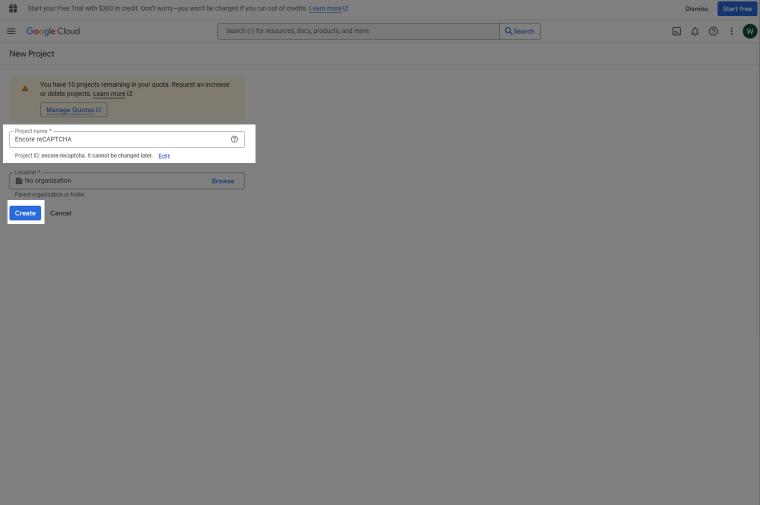Click the quota warning triangle icon
Image resolution: width=760 pixels, height=505 pixels.
pyautogui.click(x=25, y=88)
